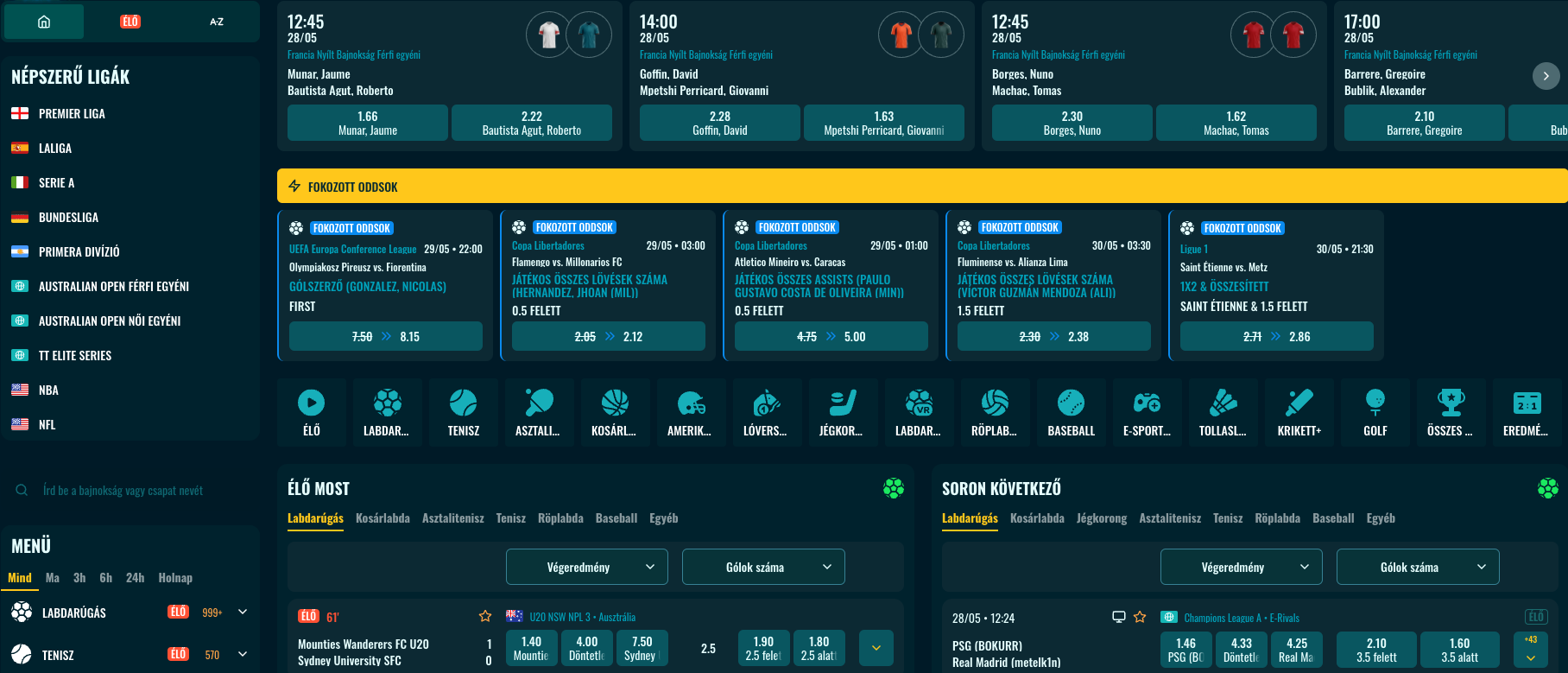Image resolution: width=1568 pixels, height=673 pixels.
Task: Select the 24h time filter tab
Action: pos(135,578)
